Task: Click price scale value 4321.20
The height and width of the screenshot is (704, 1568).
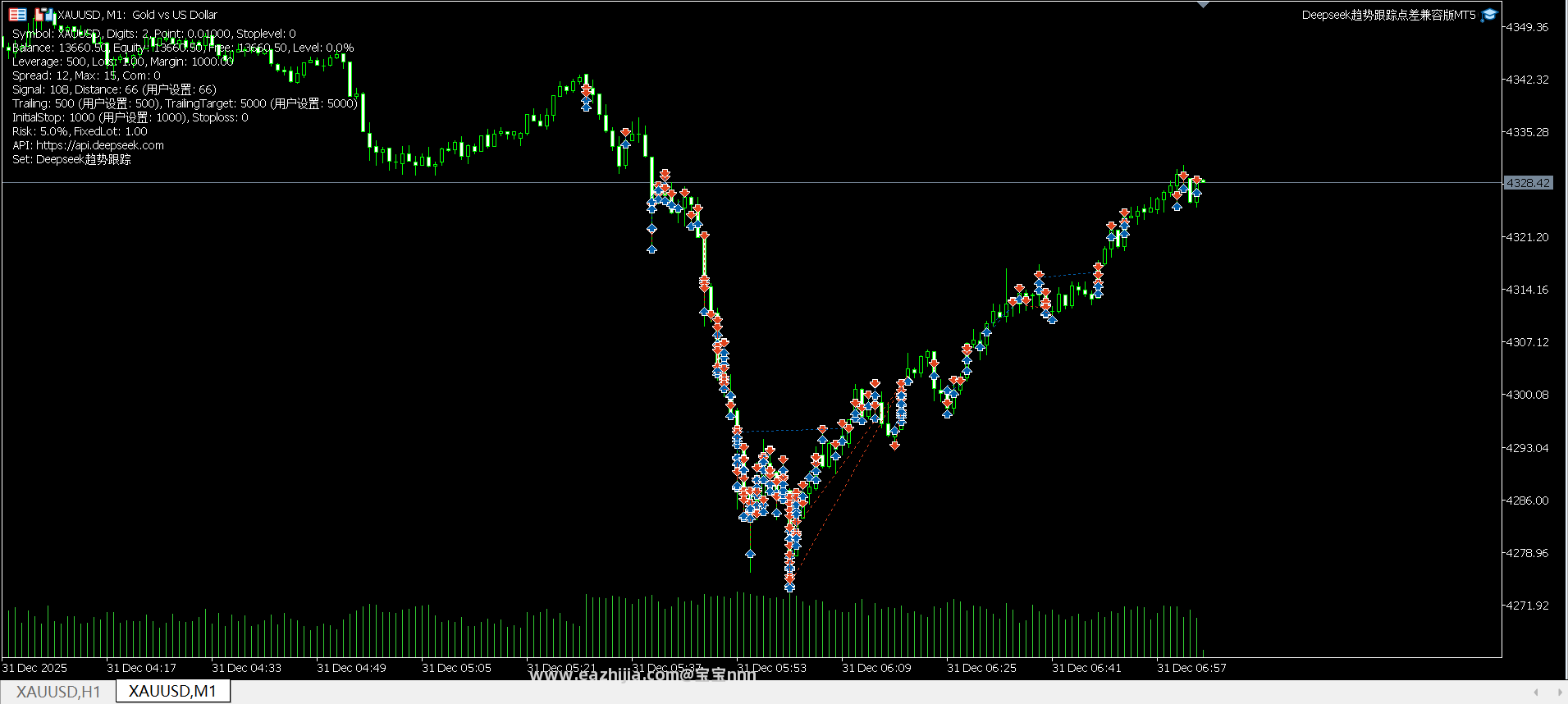Action: [1527, 237]
